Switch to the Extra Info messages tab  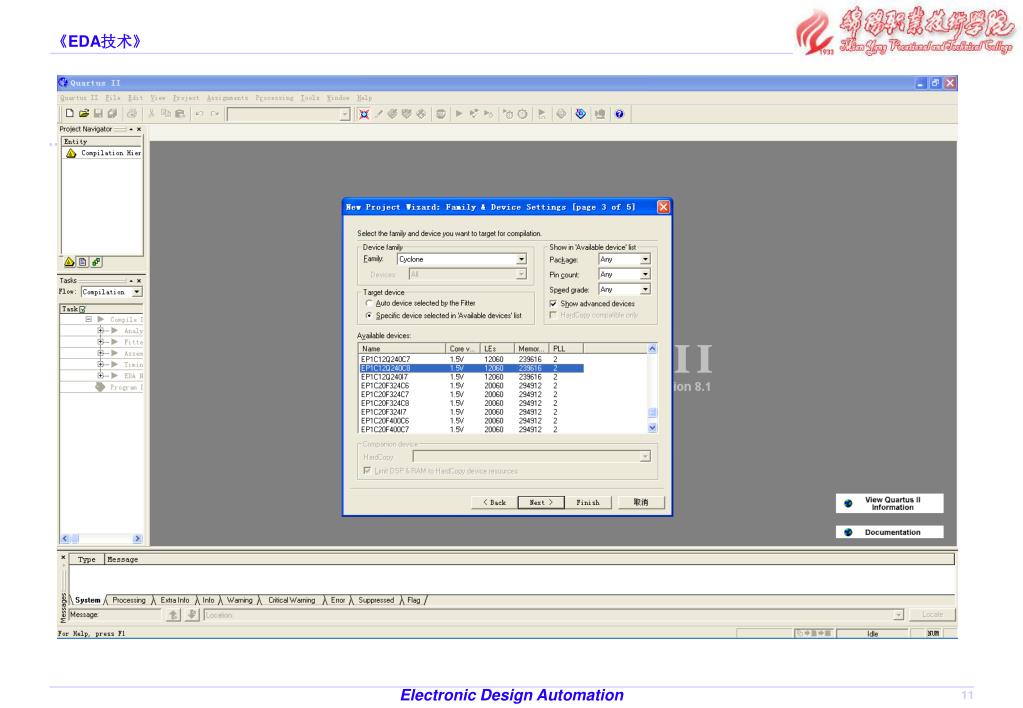click(175, 600)
